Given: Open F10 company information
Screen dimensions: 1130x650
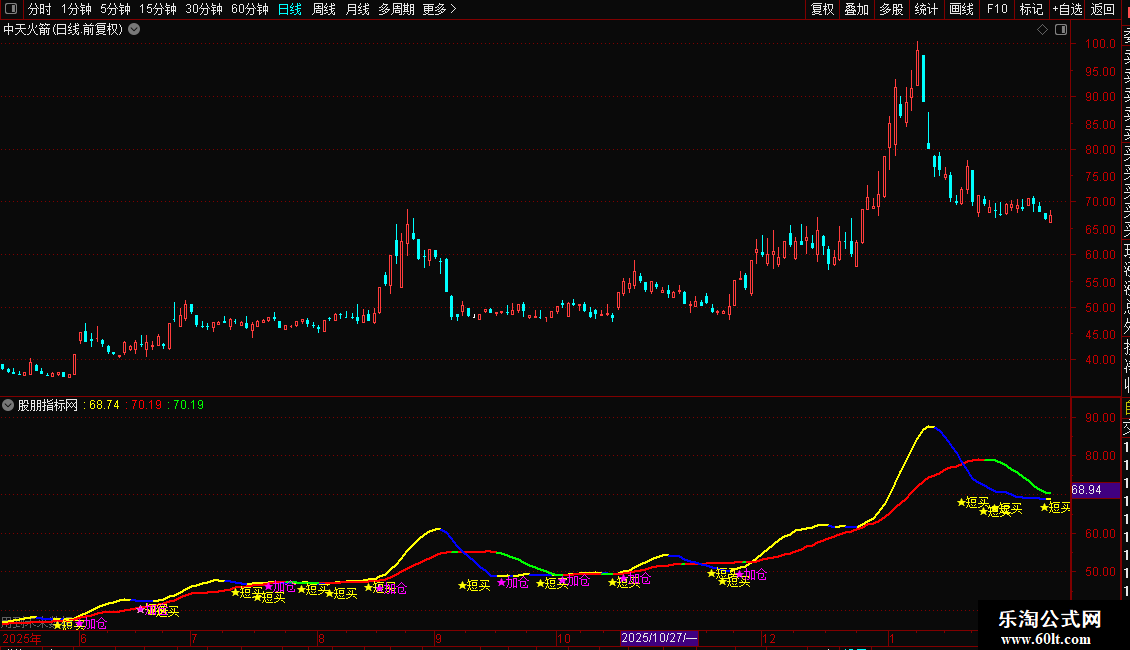Looking at the screenshot, I should coord(997,9).
